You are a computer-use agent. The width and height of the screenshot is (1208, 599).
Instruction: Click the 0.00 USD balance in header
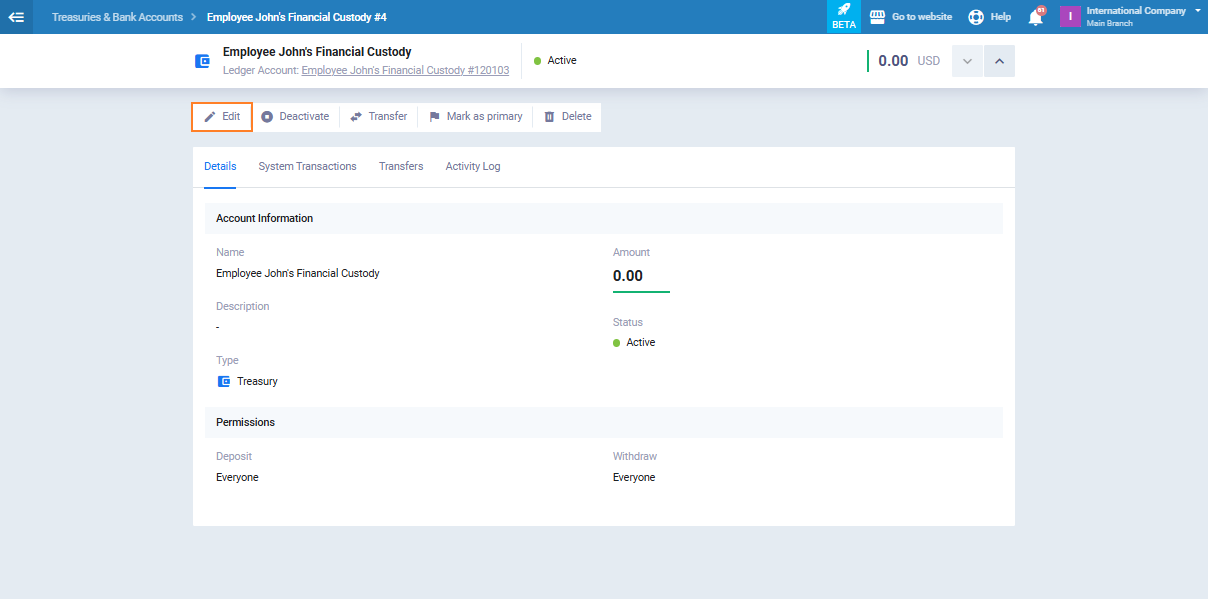909,61
